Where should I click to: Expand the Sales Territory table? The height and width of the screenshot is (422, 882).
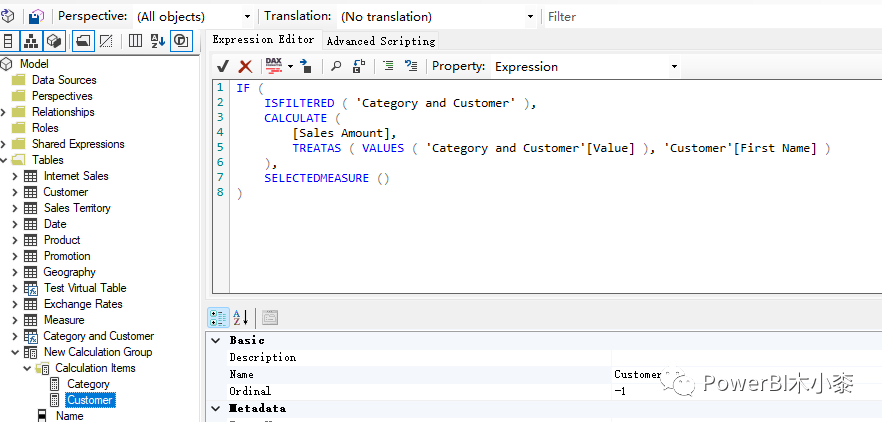click(x=15, y=208)
